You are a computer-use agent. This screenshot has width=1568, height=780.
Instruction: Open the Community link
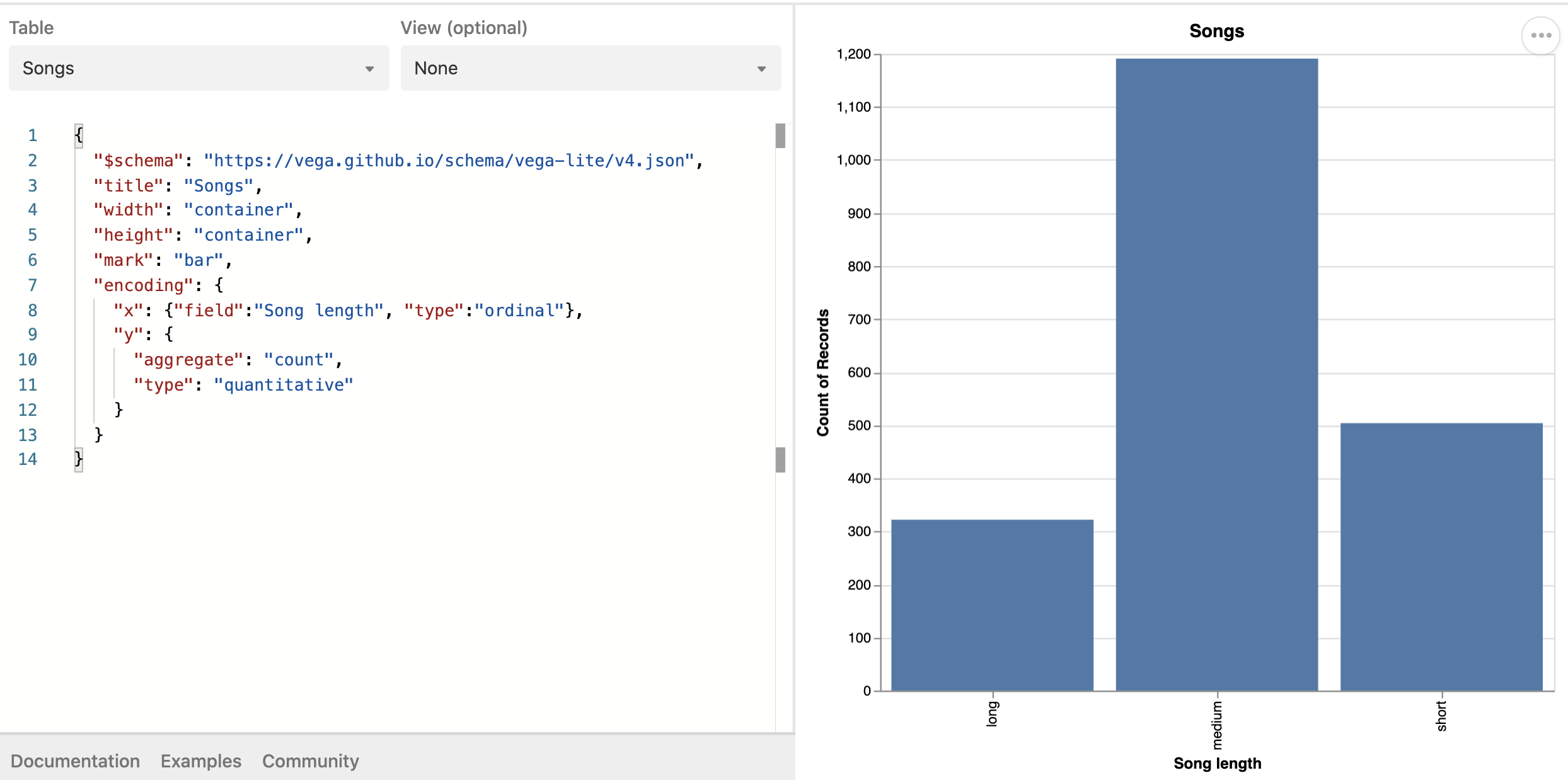pyautogui.click(x=310, y=761)
